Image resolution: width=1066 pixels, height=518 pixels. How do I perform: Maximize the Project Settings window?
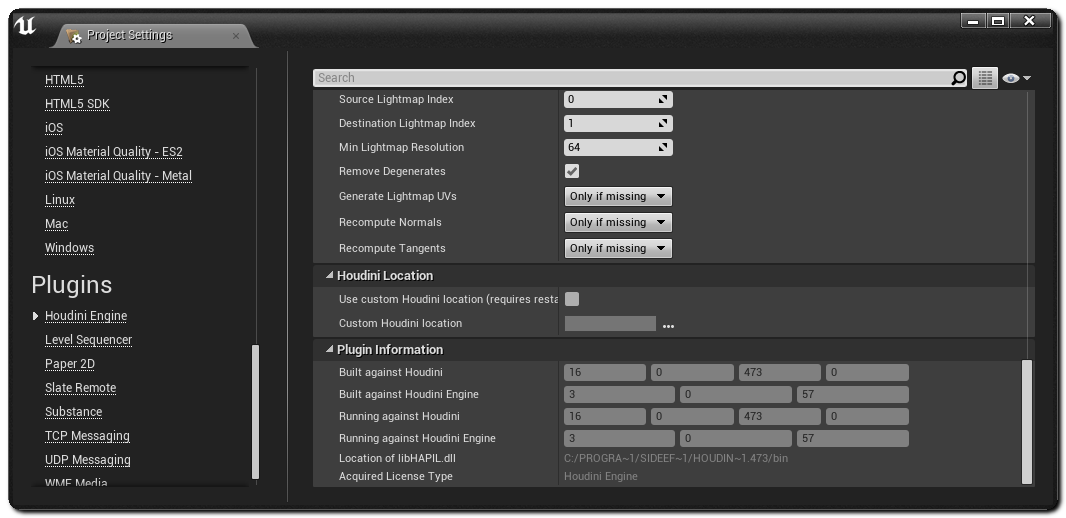click(998, 21)
